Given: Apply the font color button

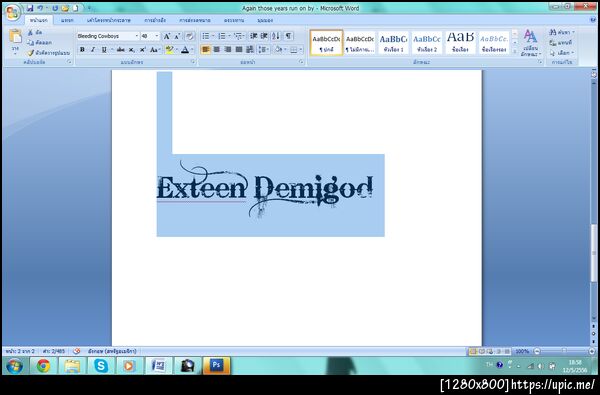Looking at the screenshot, I should click(x=185, y=50).
